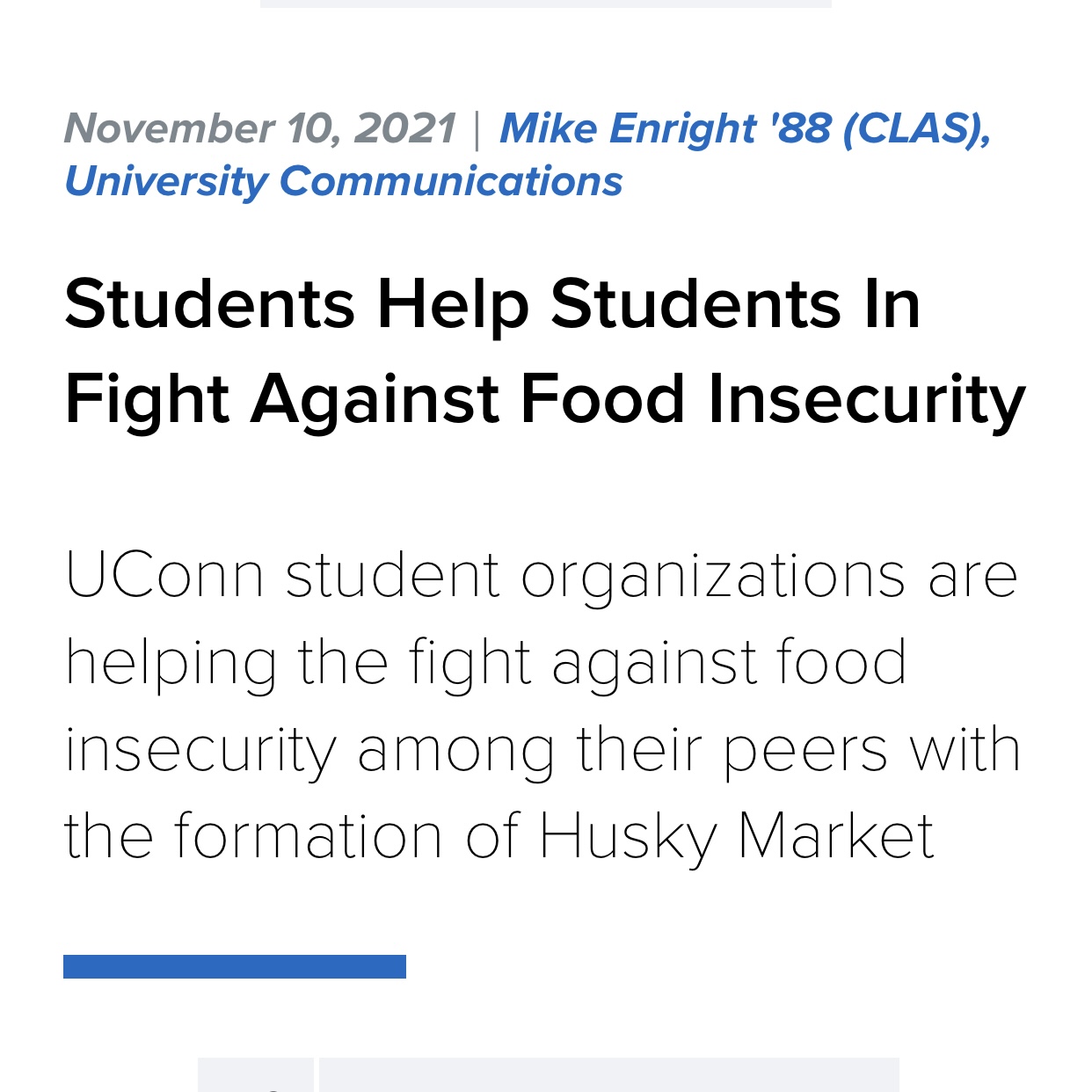Click the wide gray bar at the bottom
This screenshot has width=1092, height=1092.
click(x=609, y=1074)
